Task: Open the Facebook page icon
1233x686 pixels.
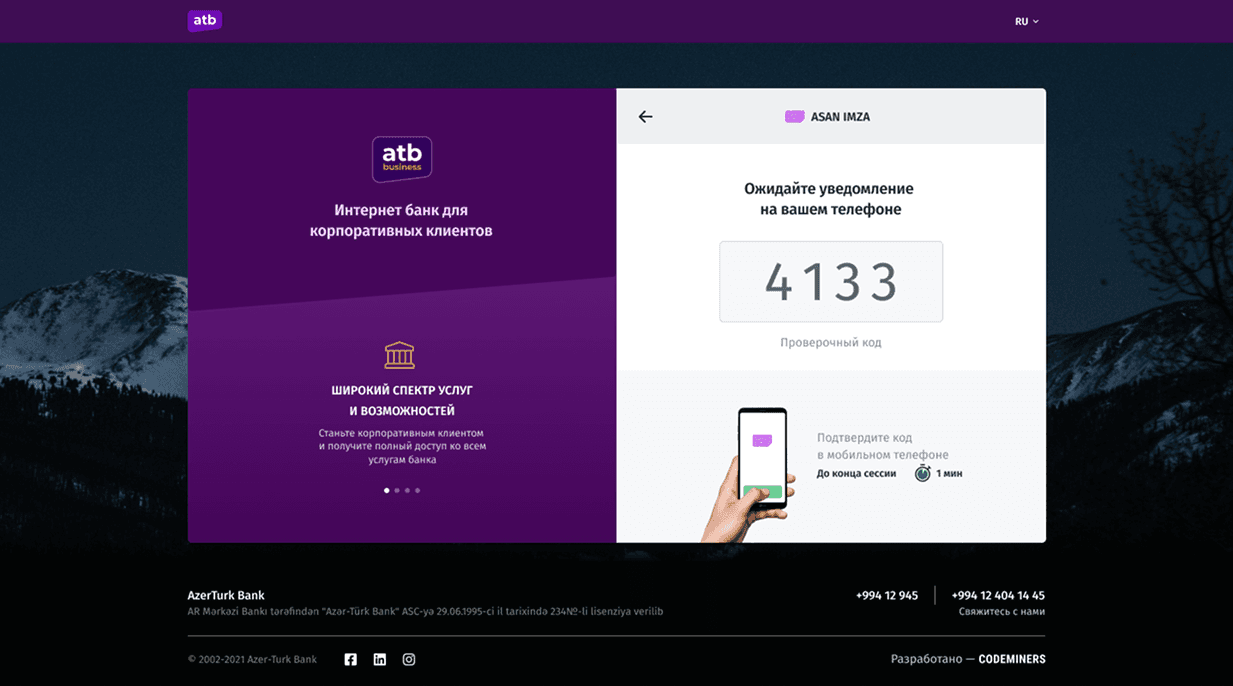Action: 350,659
